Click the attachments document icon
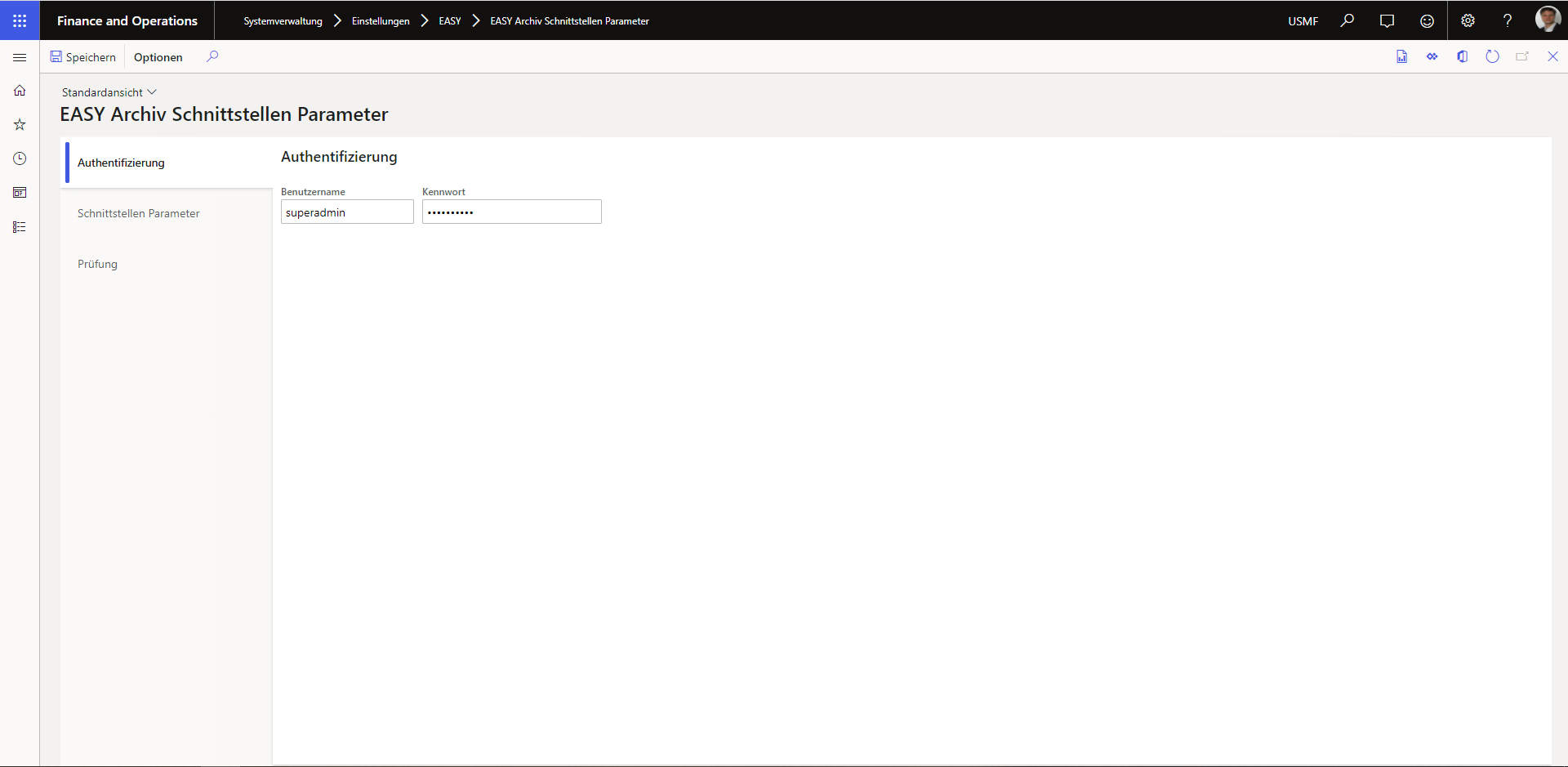 pyautogui.click(x=1402, y=56)
